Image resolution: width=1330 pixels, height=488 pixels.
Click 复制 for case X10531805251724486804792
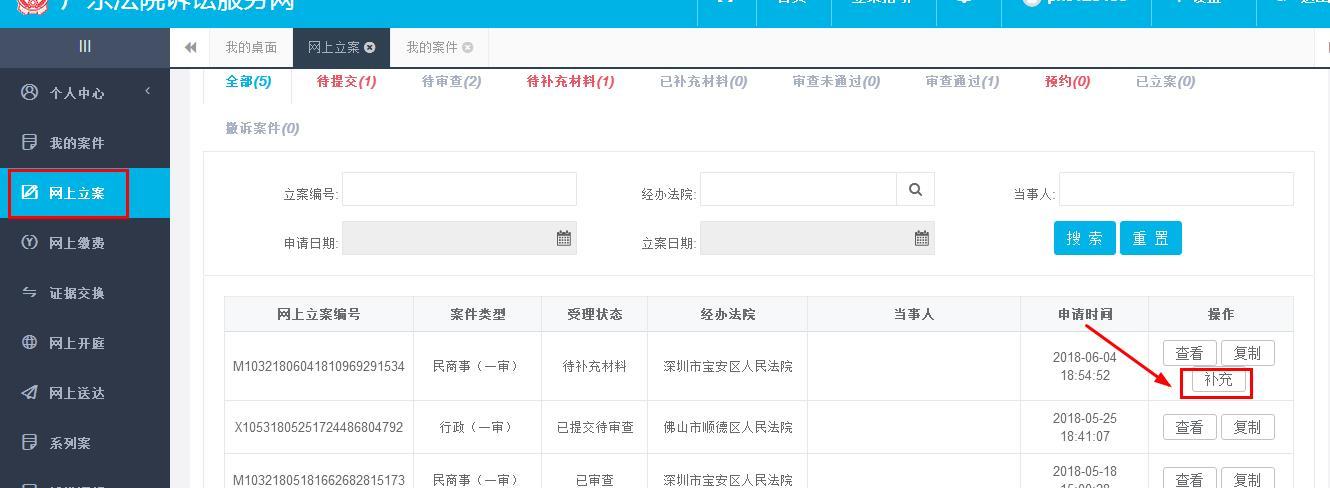pyautogui.click(x=1247, y=427)
